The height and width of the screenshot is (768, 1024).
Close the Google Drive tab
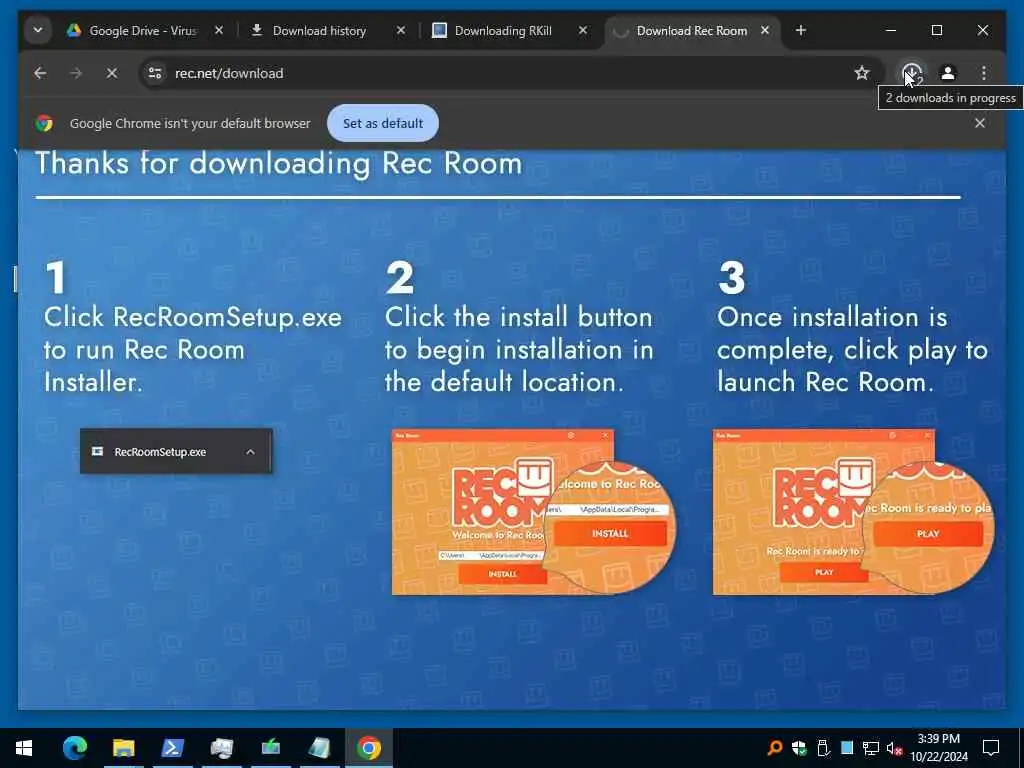[219, 31]
